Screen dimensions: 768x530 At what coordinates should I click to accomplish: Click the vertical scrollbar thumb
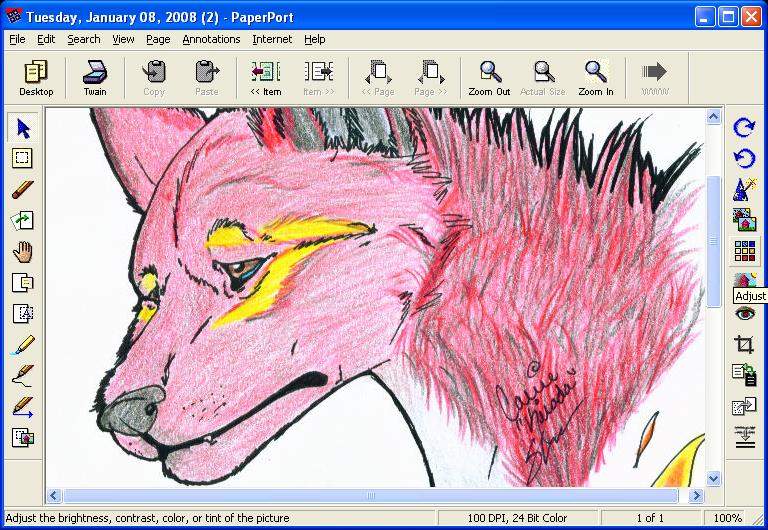tap(713, 241)
